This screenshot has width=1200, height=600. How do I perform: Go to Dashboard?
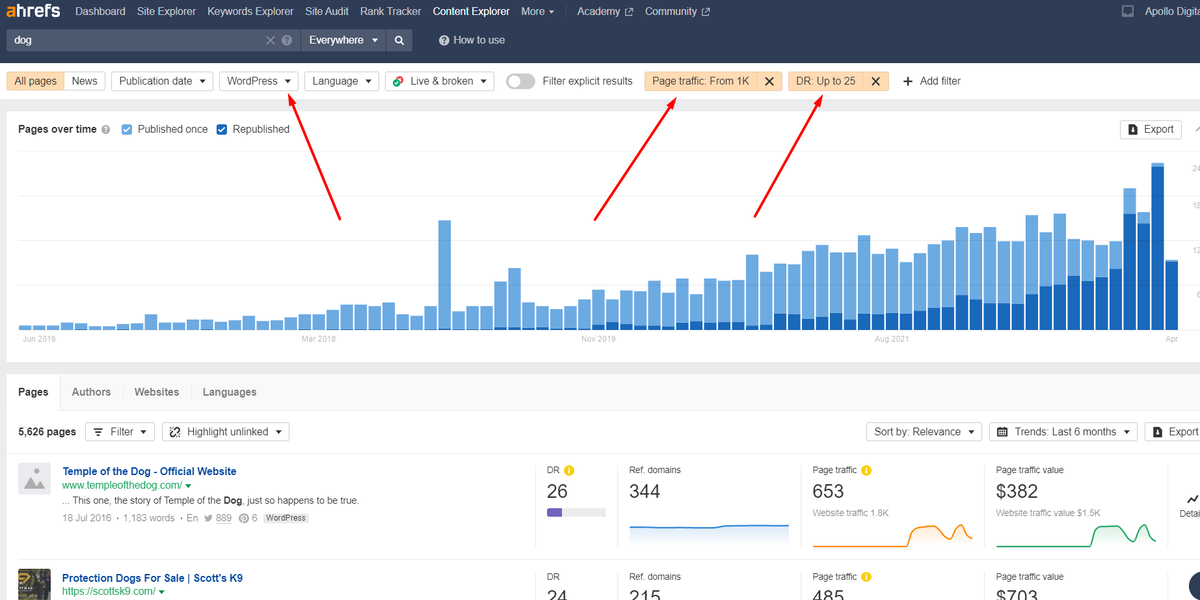click(x=100, y=12)
